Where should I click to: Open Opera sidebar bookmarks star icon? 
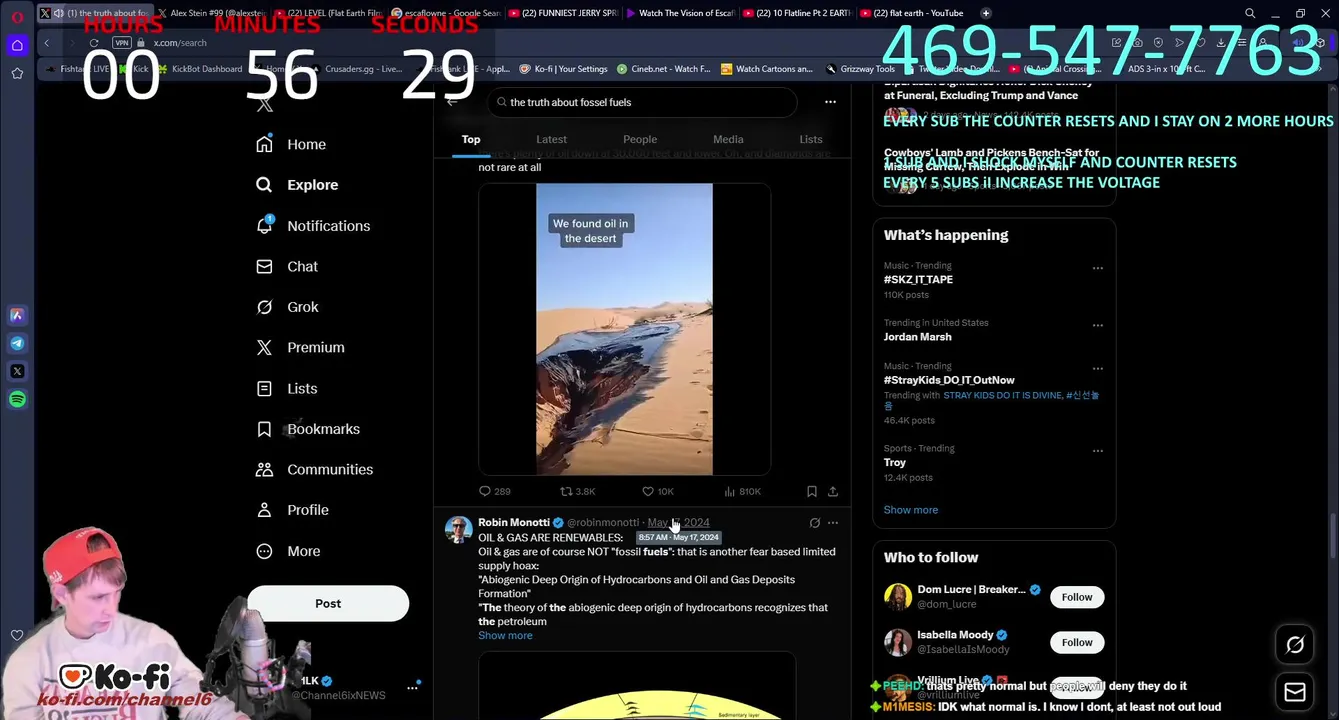[17, 73]
